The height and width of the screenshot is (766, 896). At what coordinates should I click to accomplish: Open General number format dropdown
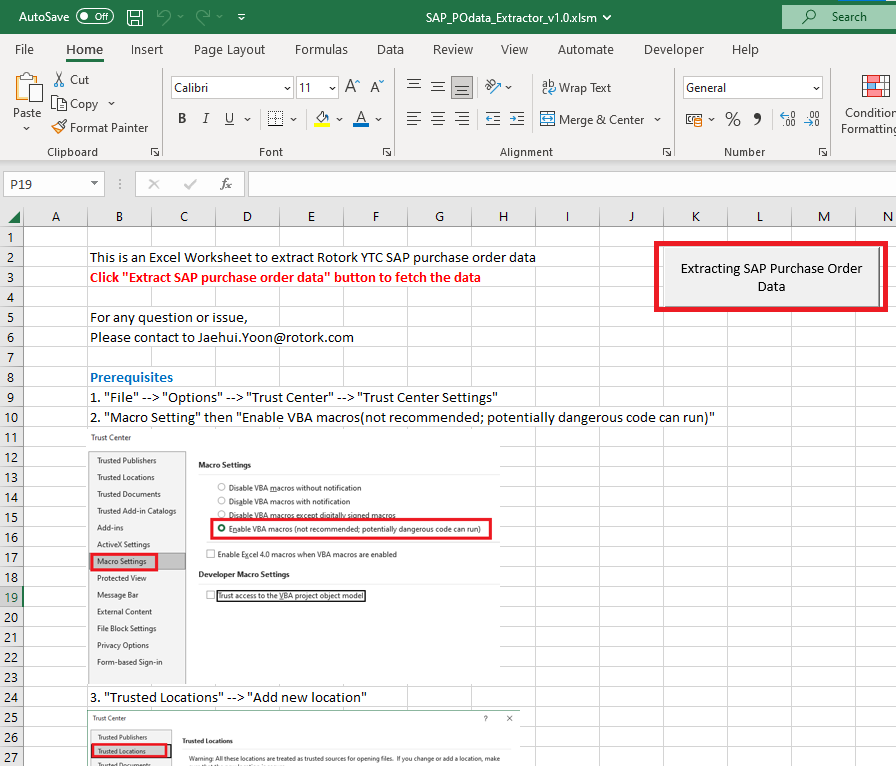[816, 88]
